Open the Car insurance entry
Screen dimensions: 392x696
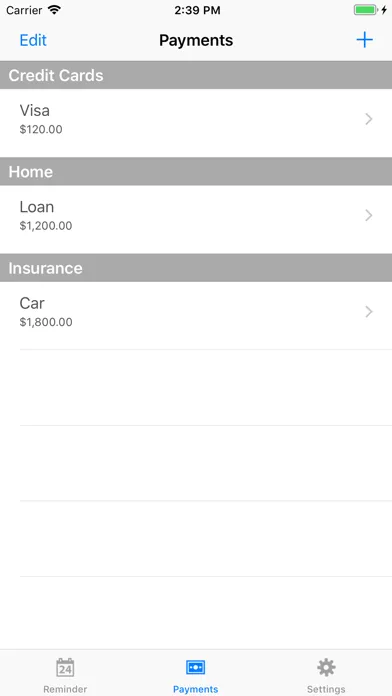pyautogui.click(x=196, y=312)
